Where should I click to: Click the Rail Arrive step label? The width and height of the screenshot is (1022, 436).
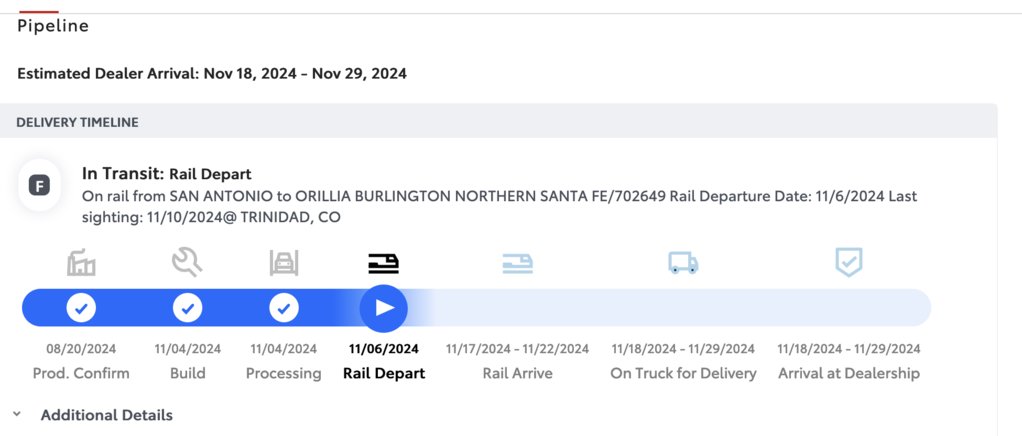coord(518,373)
